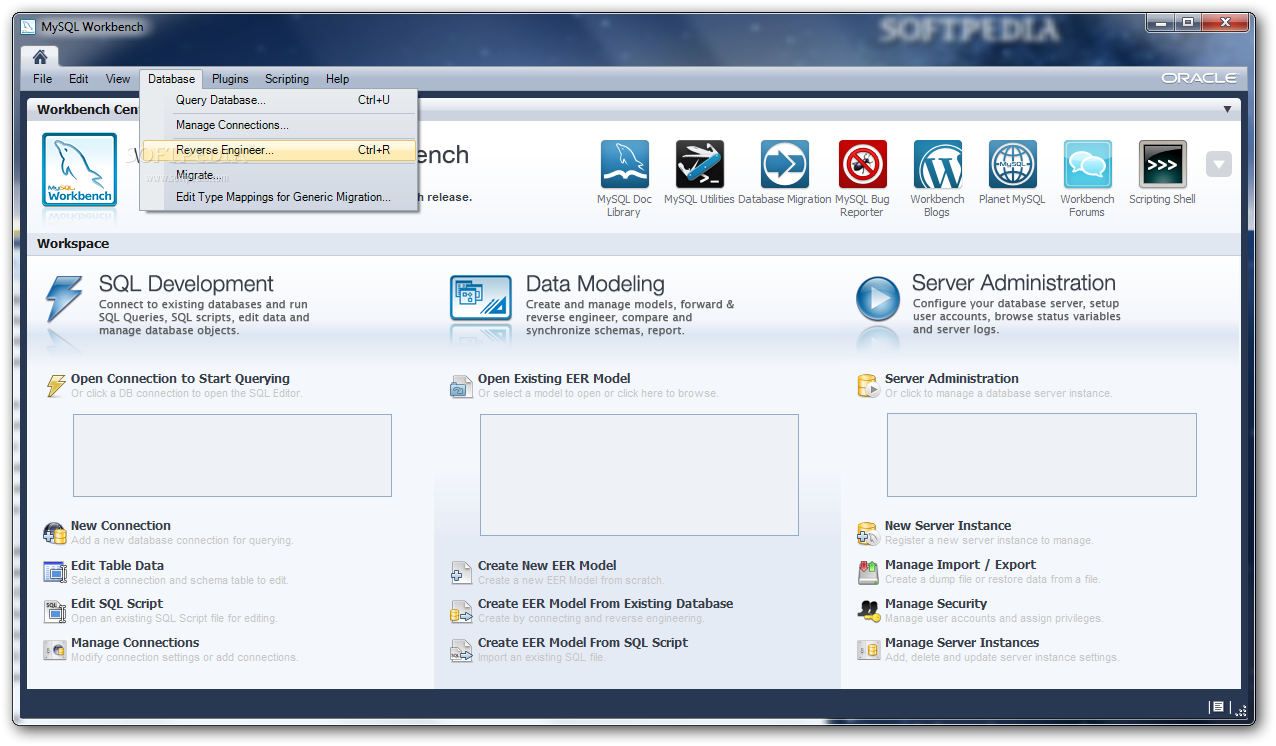1276x746 pixels.
Task: Click the New Server Instance link
Action: tap(948, 526)
